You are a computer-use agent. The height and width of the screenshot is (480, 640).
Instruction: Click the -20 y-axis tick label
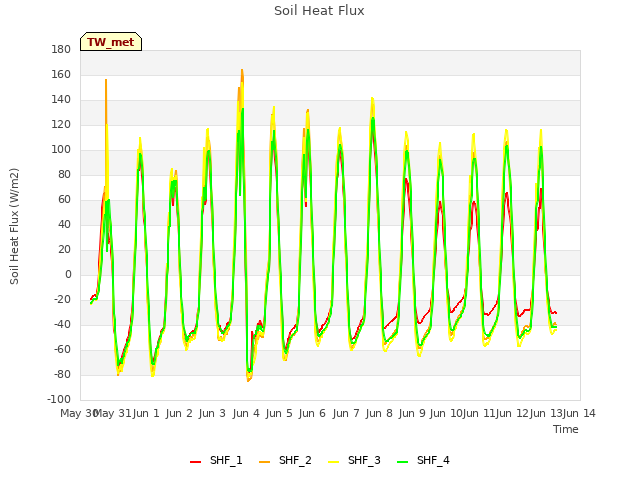pyautogui.click(x=62, y=299)
